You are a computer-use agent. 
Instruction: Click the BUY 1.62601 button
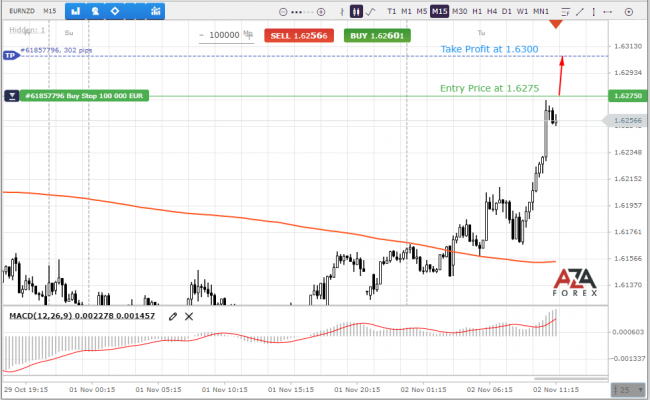click(377, 36)
